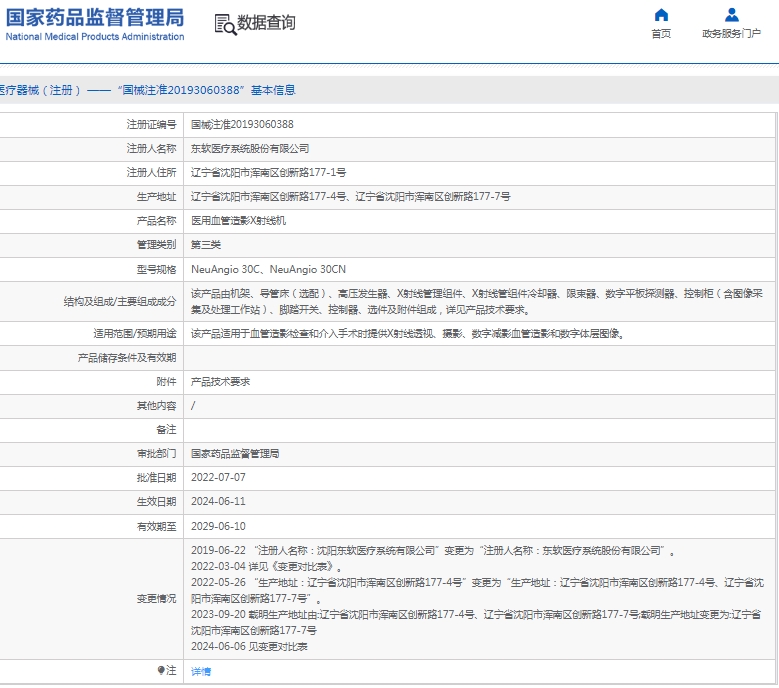Click the production address 177-4号、177-7号 value
This screenshot has height=688, width=779.
(x=351, y=197)
